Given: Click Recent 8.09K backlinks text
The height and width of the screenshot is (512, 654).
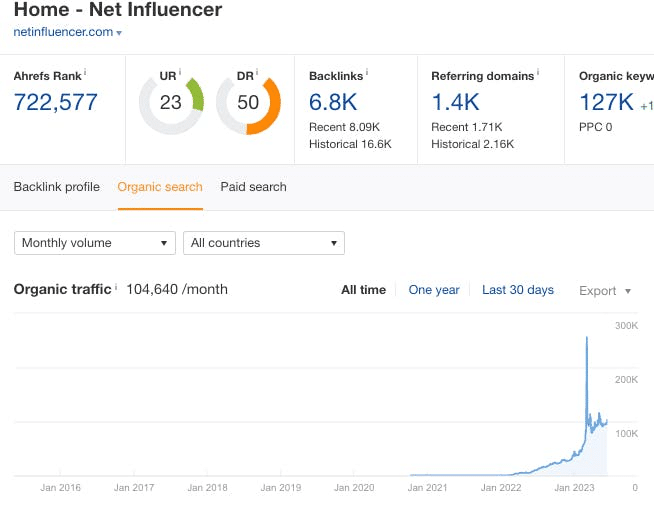Looking at the screenshot, I should [344, 127].
